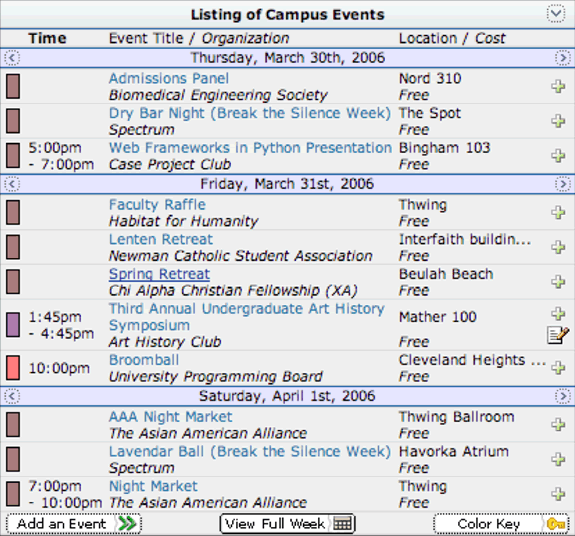Follow the underlined Spring Retreat link
The height and width of the screenshot is (536, 575).
[159, 274]
